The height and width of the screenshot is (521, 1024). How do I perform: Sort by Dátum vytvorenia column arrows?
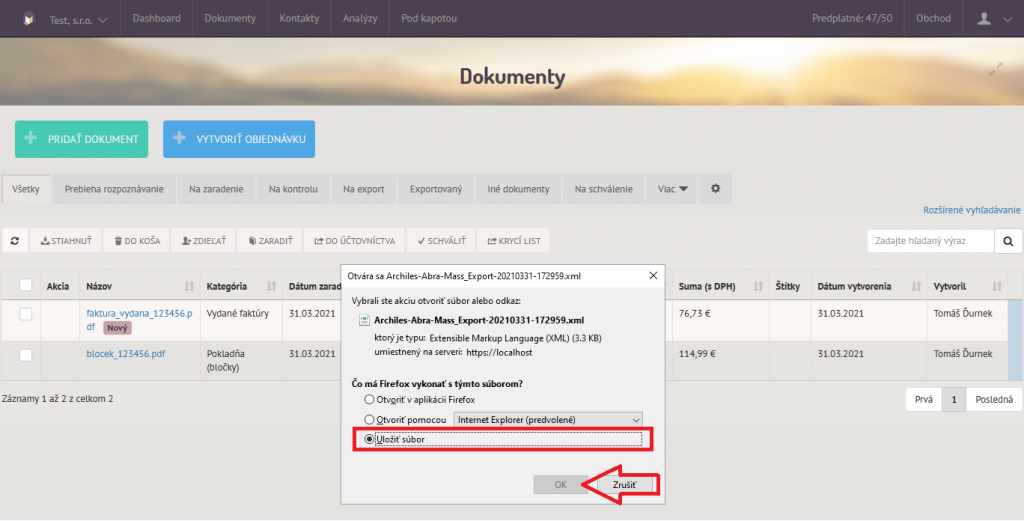[x=916, y=286]
